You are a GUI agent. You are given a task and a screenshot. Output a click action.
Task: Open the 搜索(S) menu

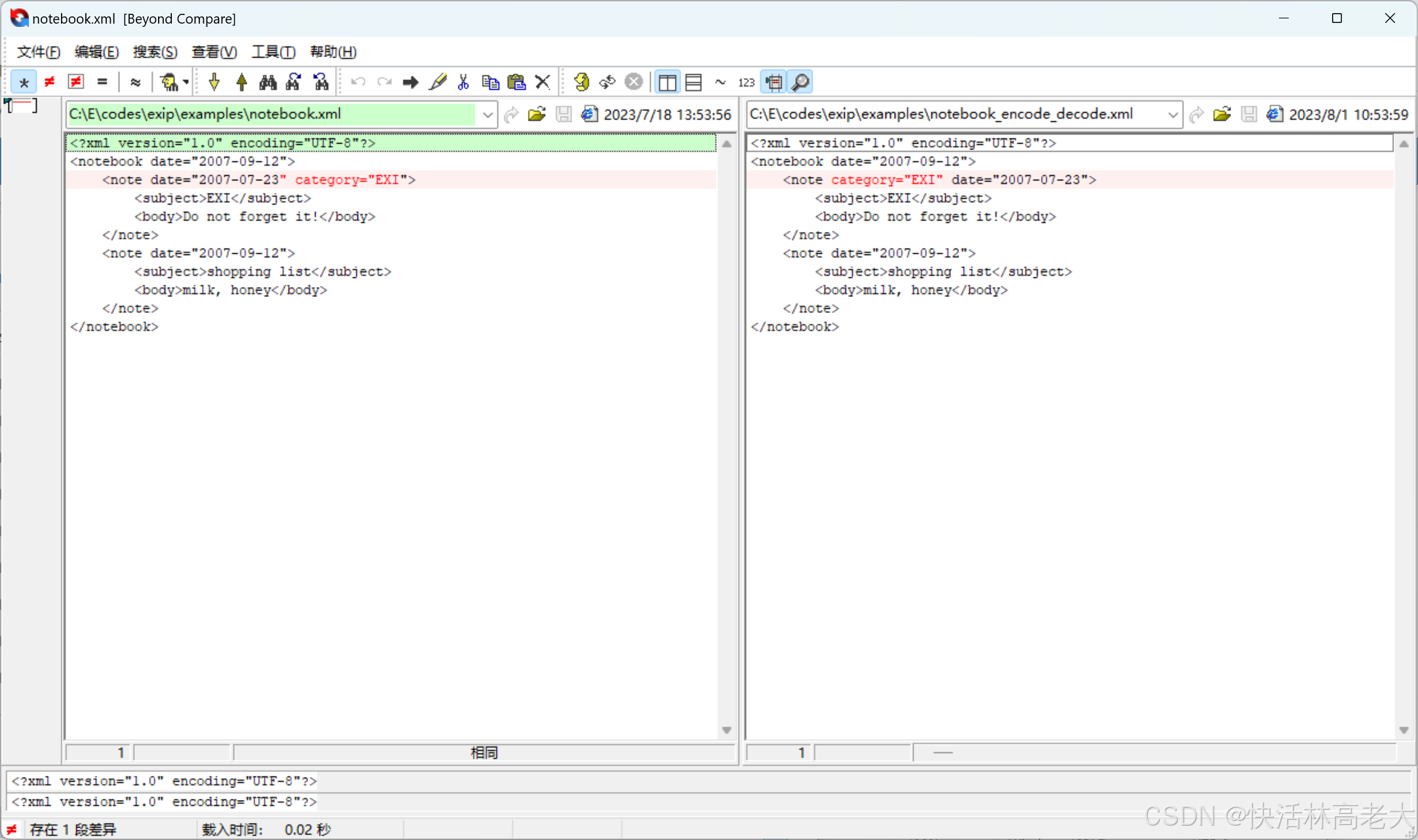(155, 52)
